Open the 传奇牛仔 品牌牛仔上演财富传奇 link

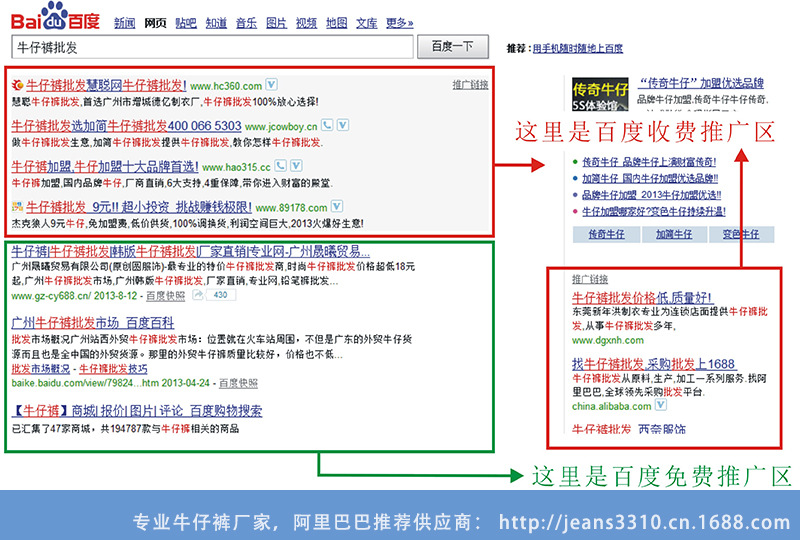coord(649,162)
